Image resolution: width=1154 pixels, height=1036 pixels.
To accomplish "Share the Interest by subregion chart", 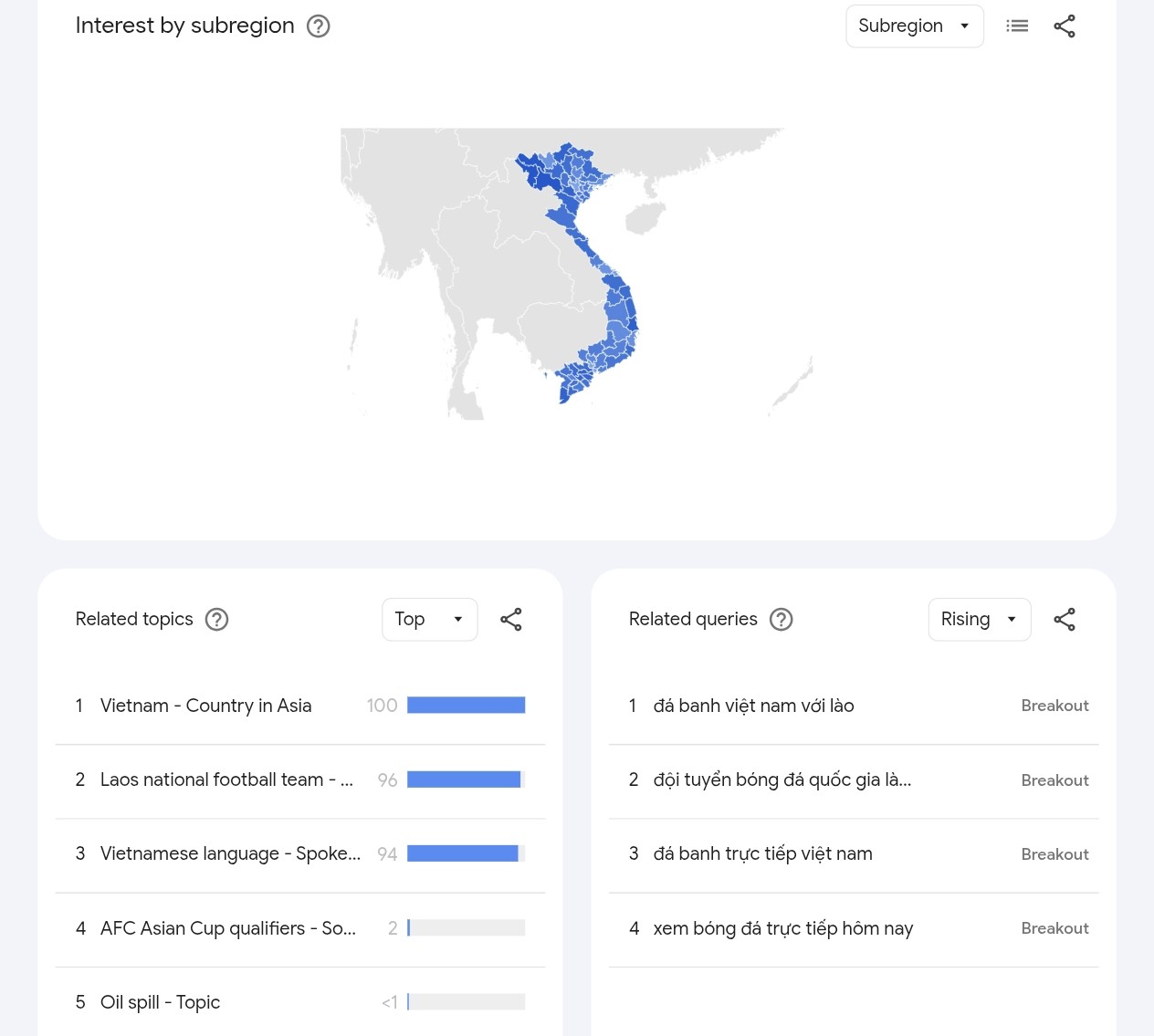I will [1065, 26].
